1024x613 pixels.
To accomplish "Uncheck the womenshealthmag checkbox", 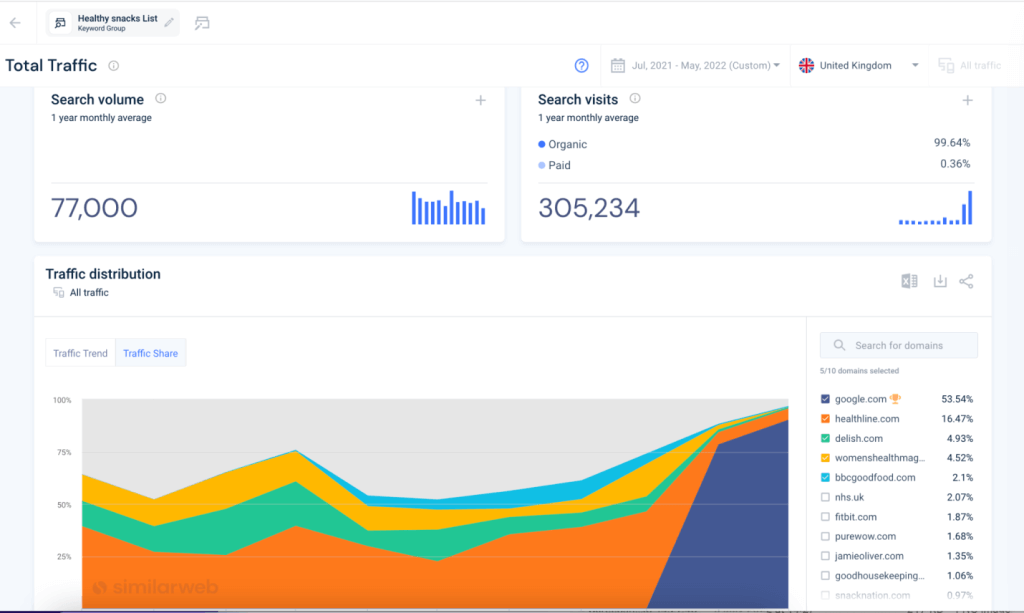I will (x=825, y=458).
